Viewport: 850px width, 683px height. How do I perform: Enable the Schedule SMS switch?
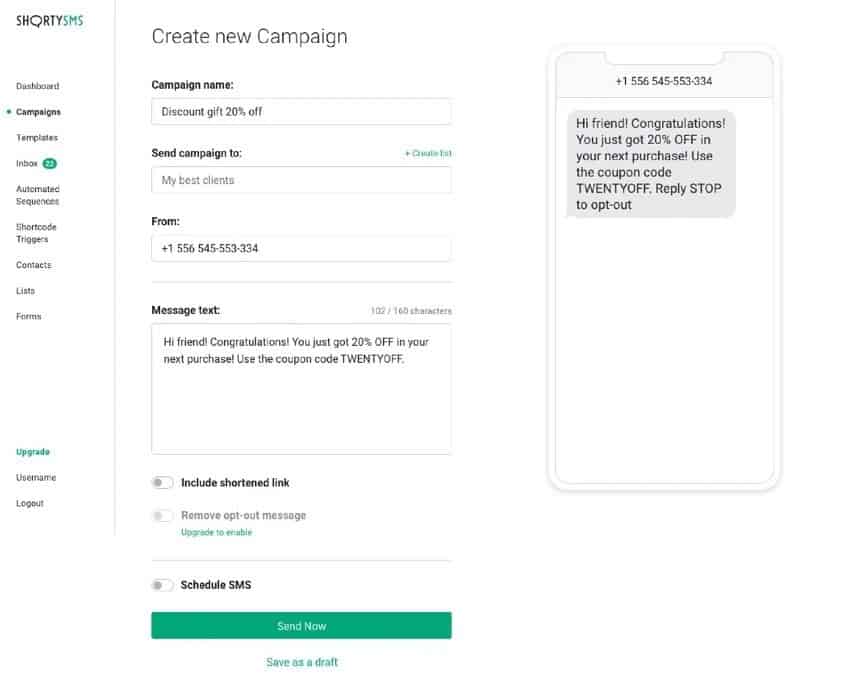point(162,585)
